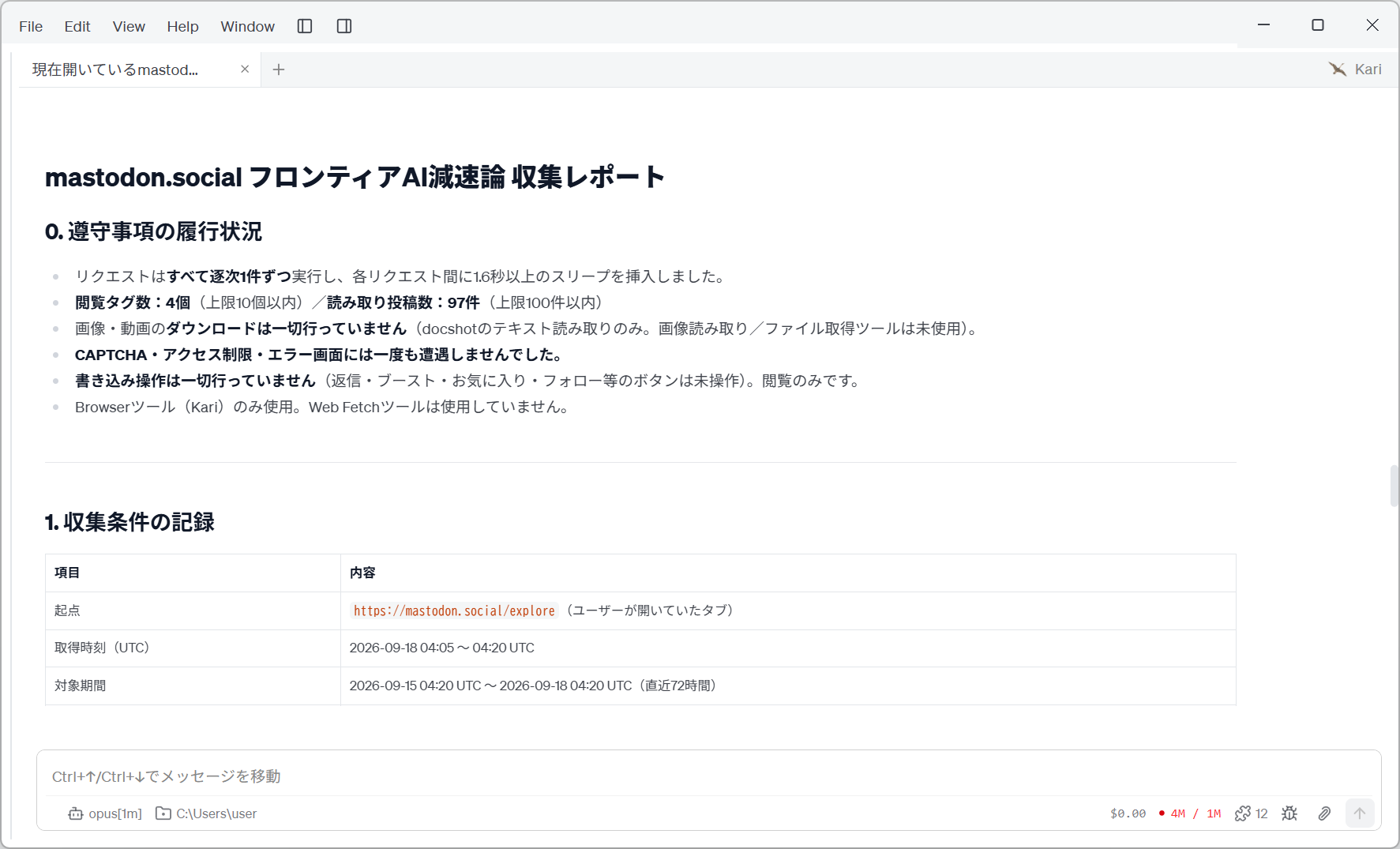Open the Window menu
The image size is (1400, 849).
[247, 26]
